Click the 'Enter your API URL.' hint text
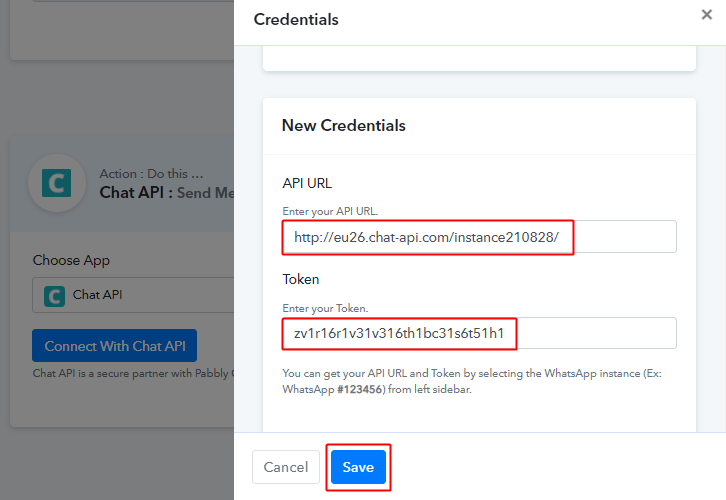 332,210
